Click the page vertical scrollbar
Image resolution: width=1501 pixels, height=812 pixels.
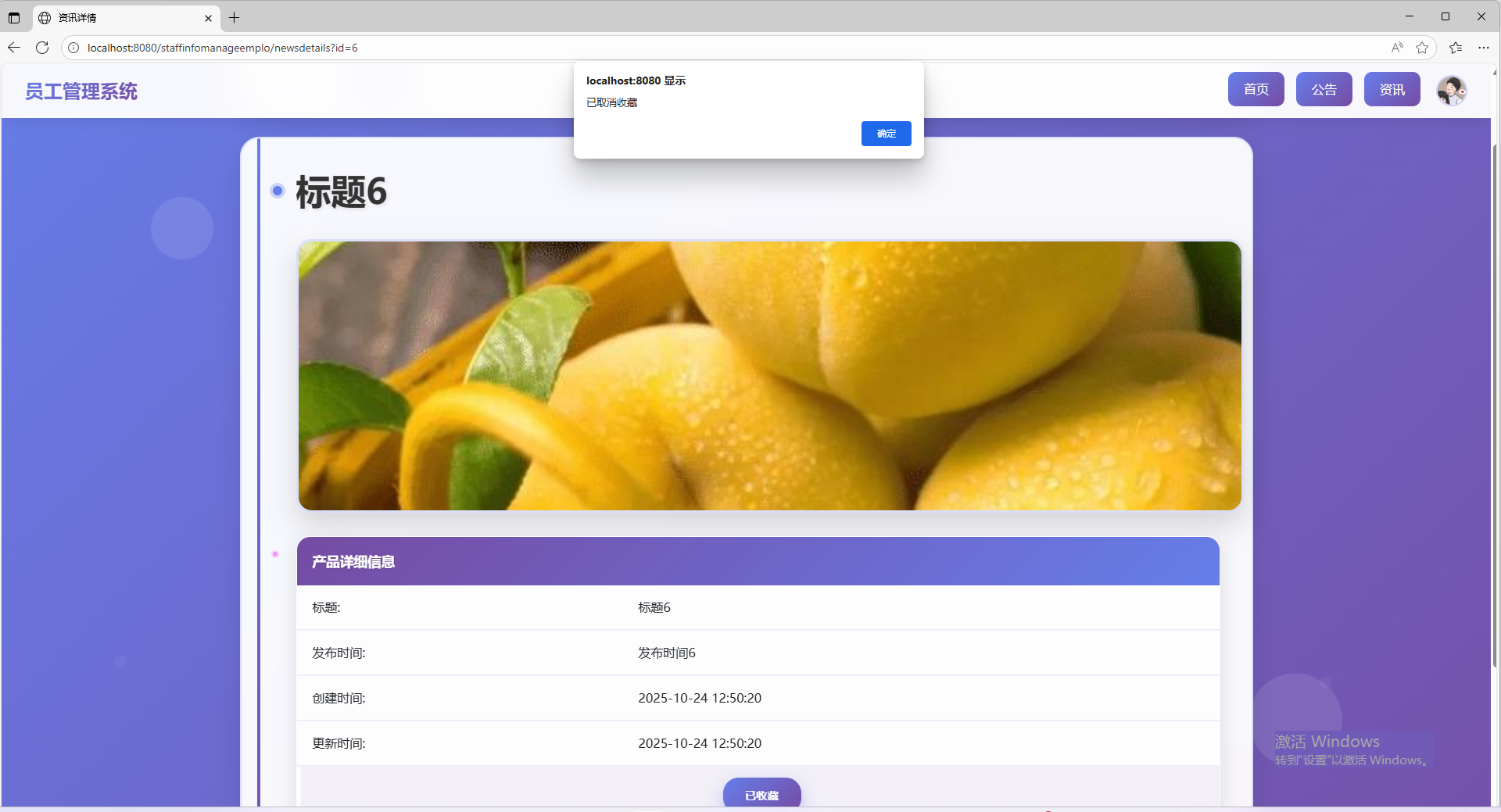pos(1495,406)
